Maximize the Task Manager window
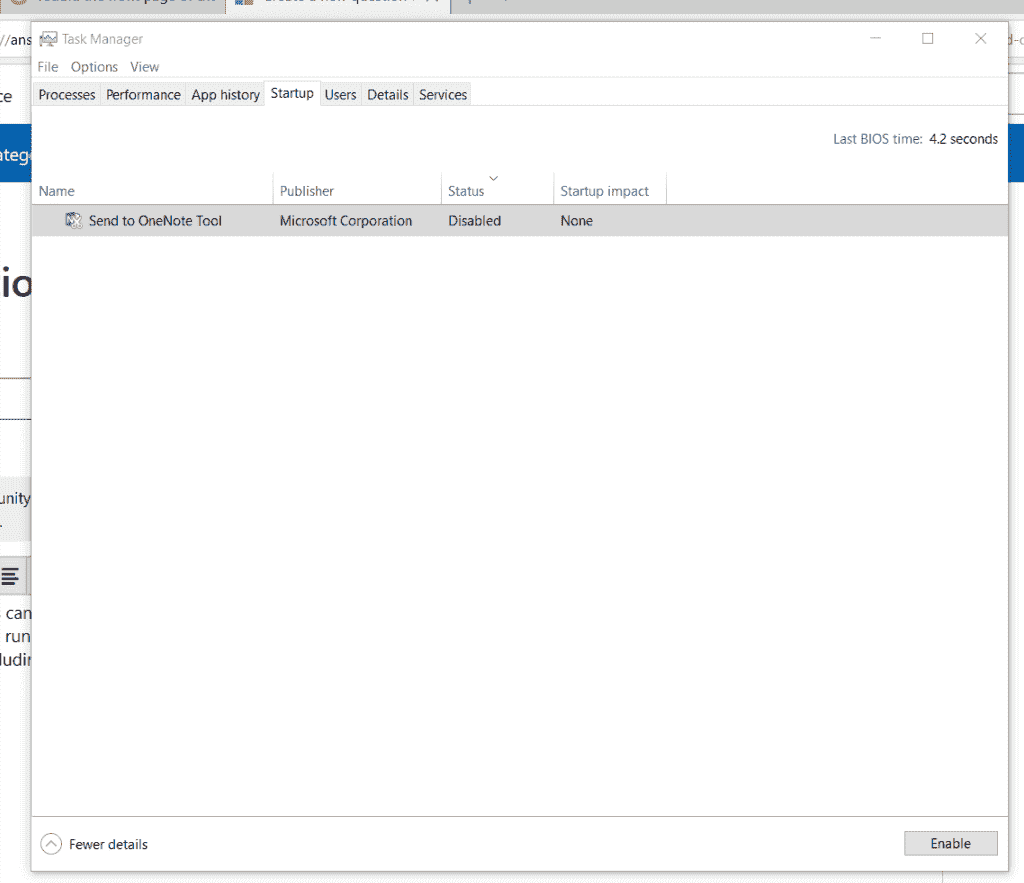This screenshot has width=1024, height=883. [927, 39]
